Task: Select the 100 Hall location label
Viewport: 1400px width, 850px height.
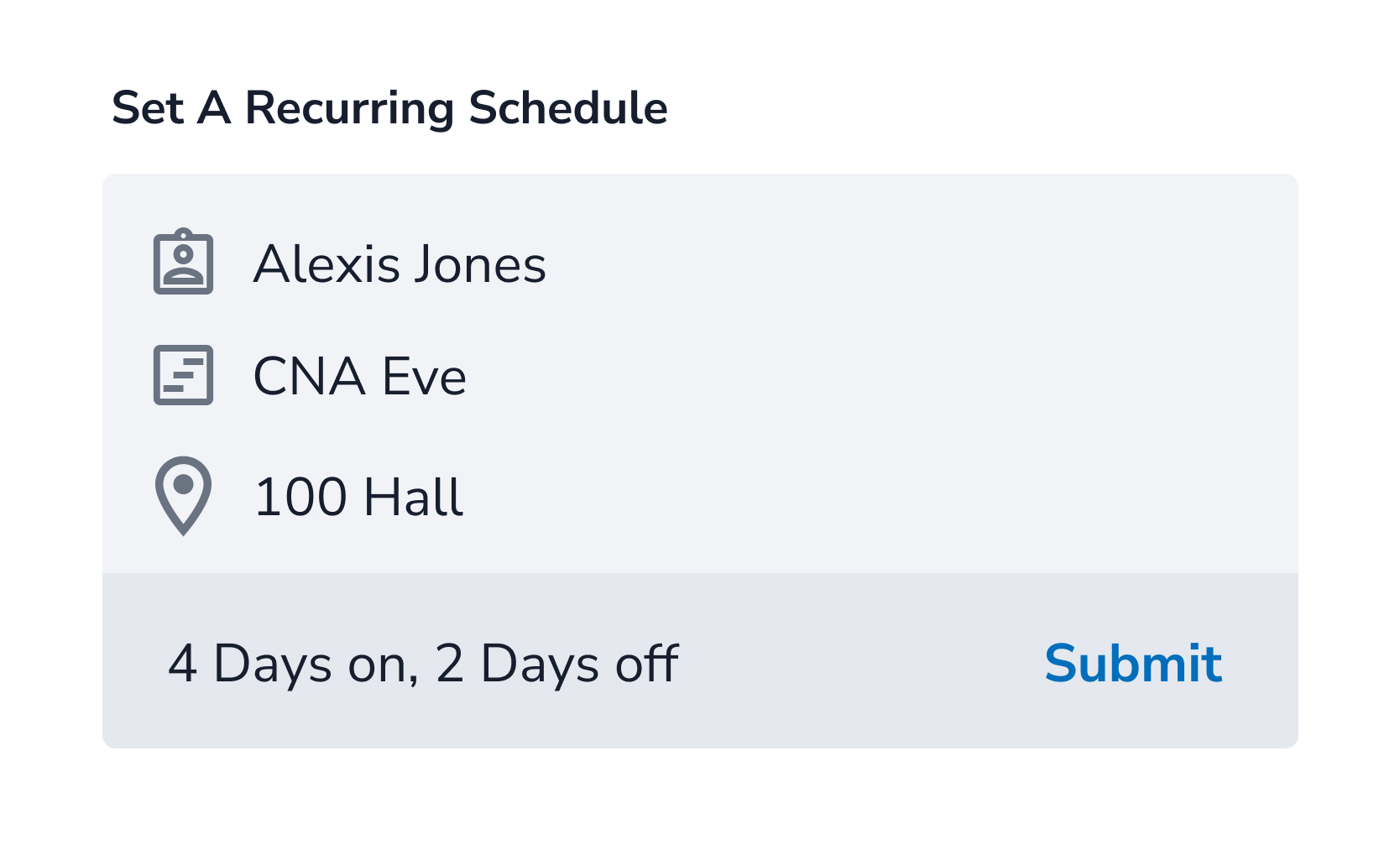Action: click(358, 497)
